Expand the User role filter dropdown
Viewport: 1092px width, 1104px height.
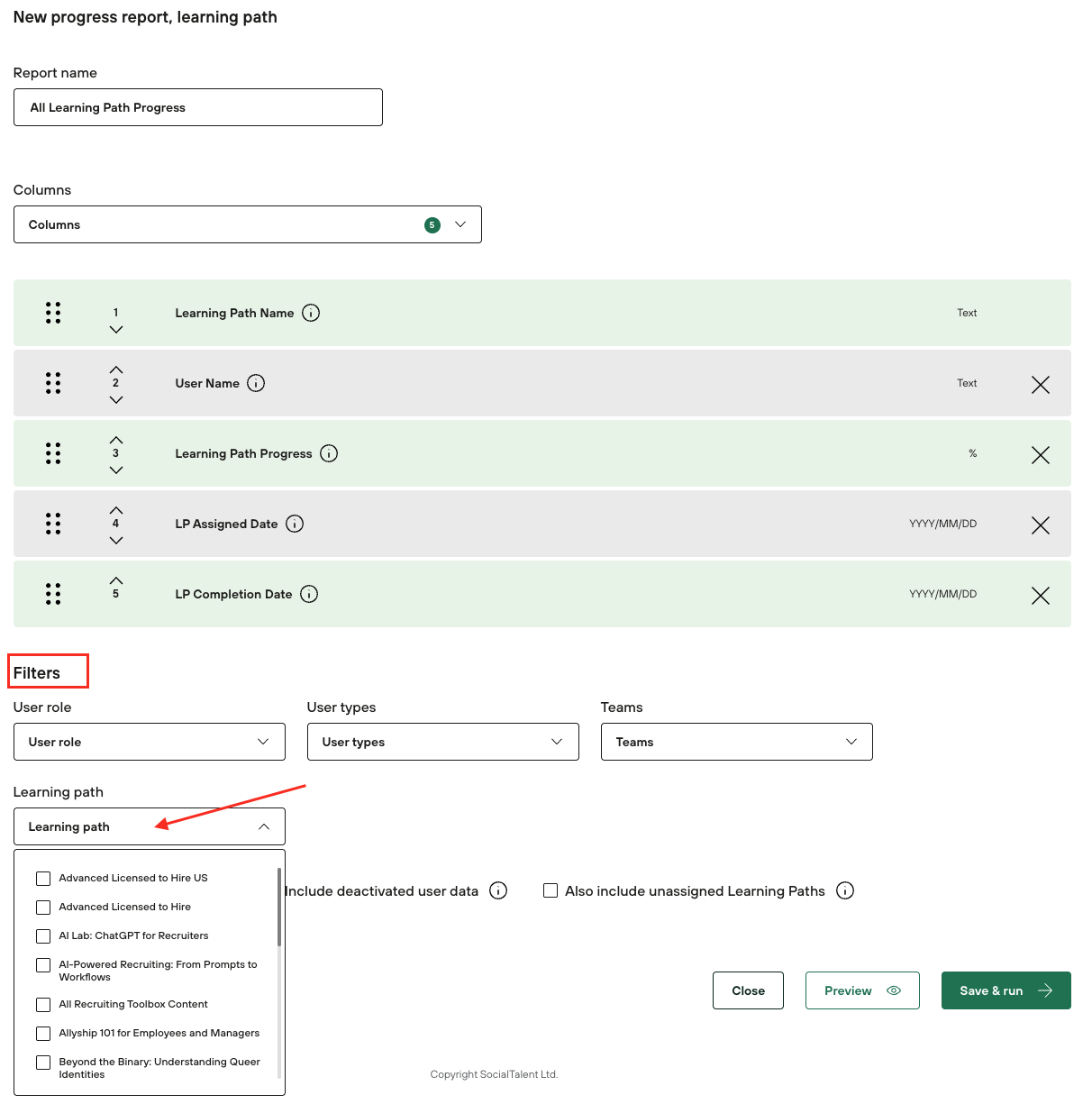pyautogui.click(x=150, y=742)
